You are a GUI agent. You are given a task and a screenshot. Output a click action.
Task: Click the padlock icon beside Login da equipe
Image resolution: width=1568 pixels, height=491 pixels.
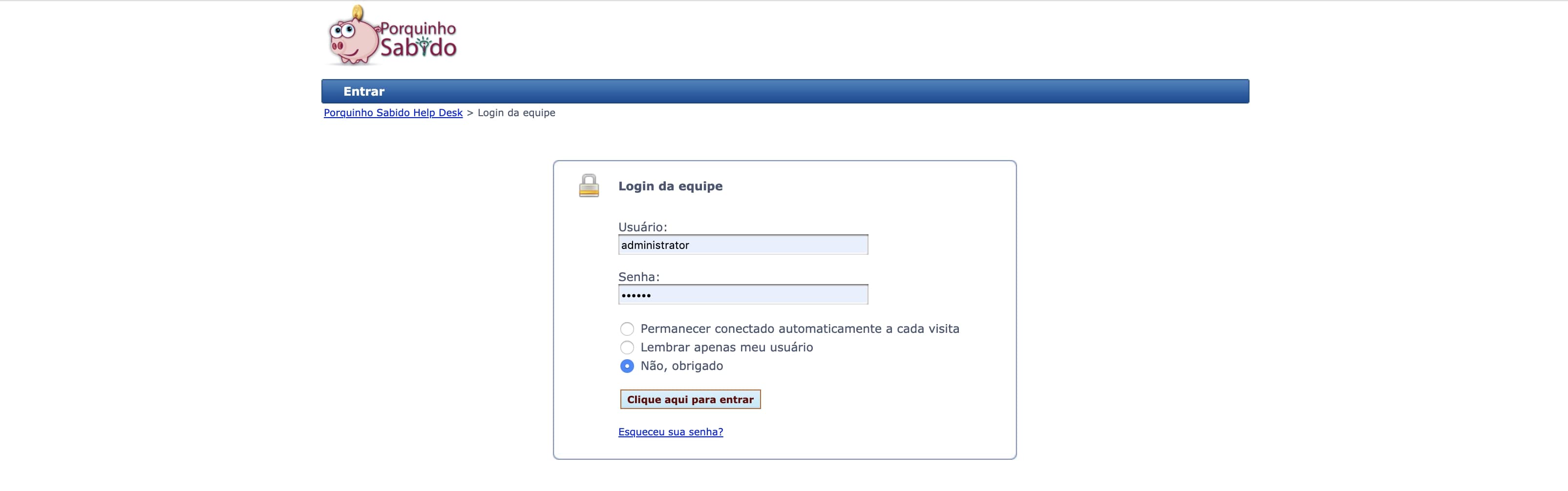click(x=589, y=185)
